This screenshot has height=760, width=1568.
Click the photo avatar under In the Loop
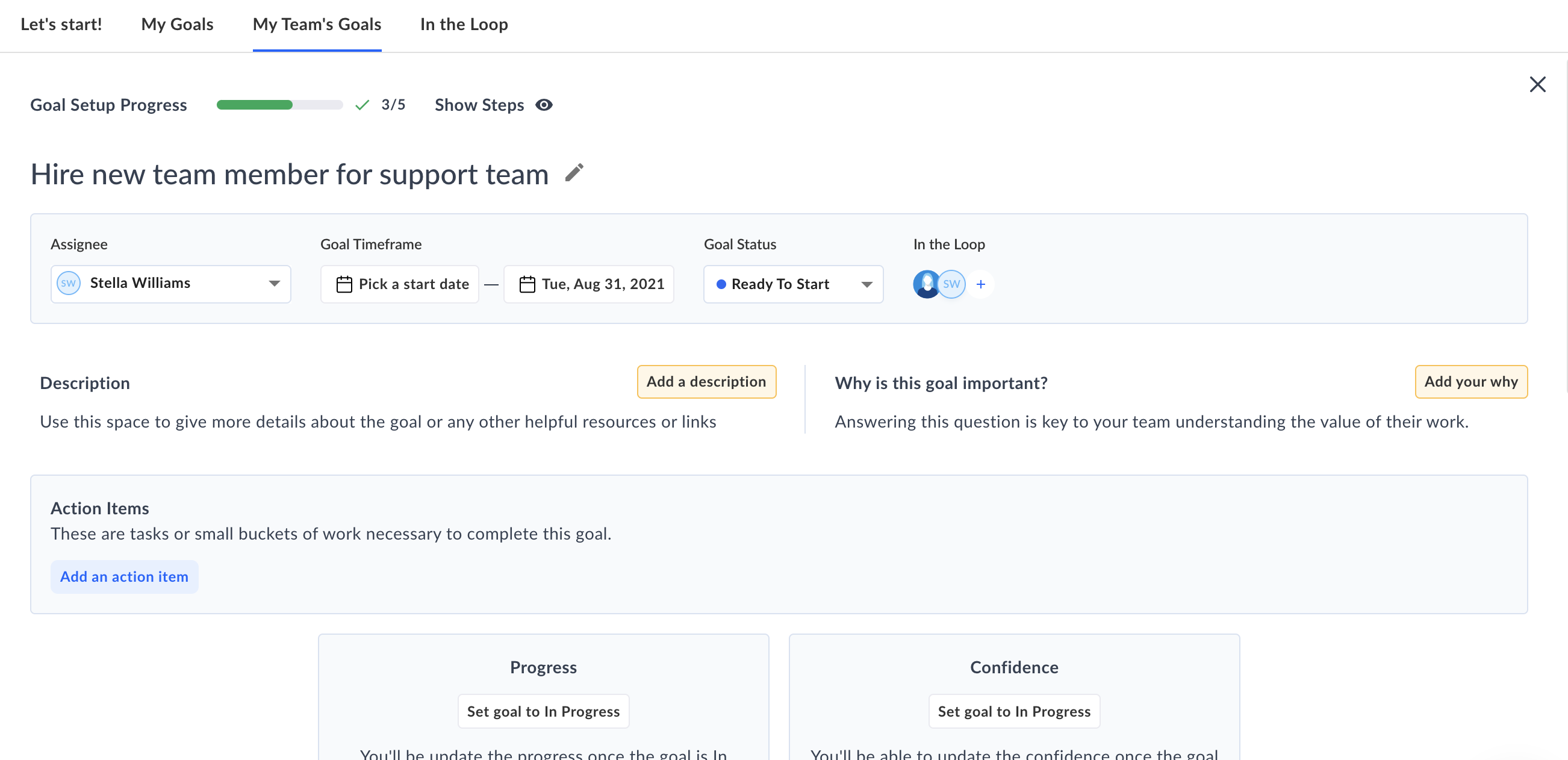click(926, 284)
